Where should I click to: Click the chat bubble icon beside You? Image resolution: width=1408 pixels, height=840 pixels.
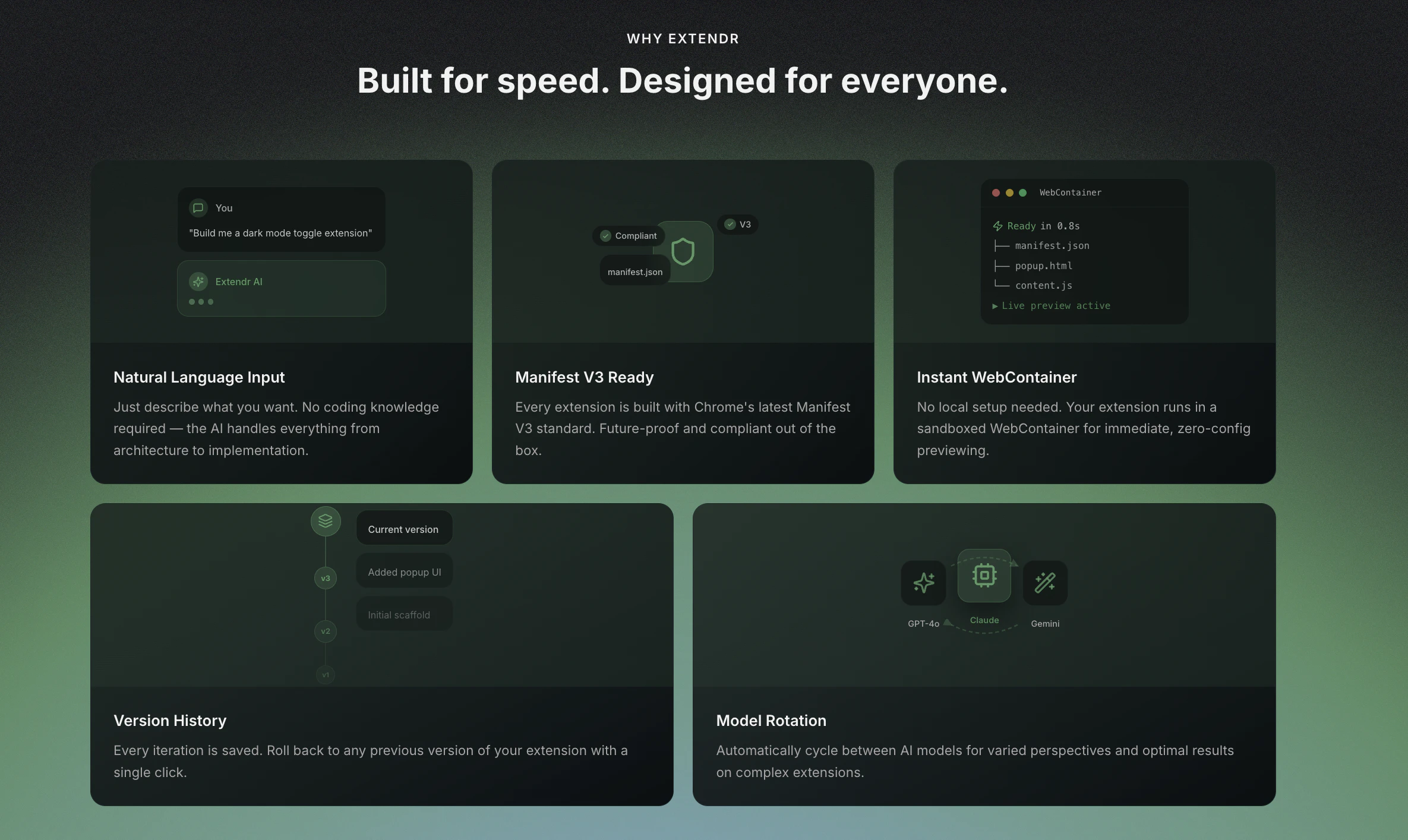[x=198, y=208]
